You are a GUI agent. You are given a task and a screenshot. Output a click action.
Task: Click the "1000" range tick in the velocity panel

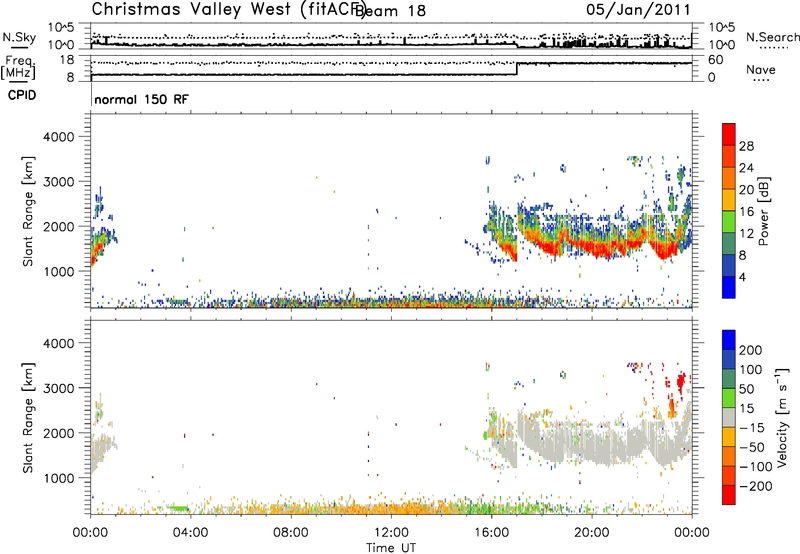pyautogui.click(x=58, y=478)
